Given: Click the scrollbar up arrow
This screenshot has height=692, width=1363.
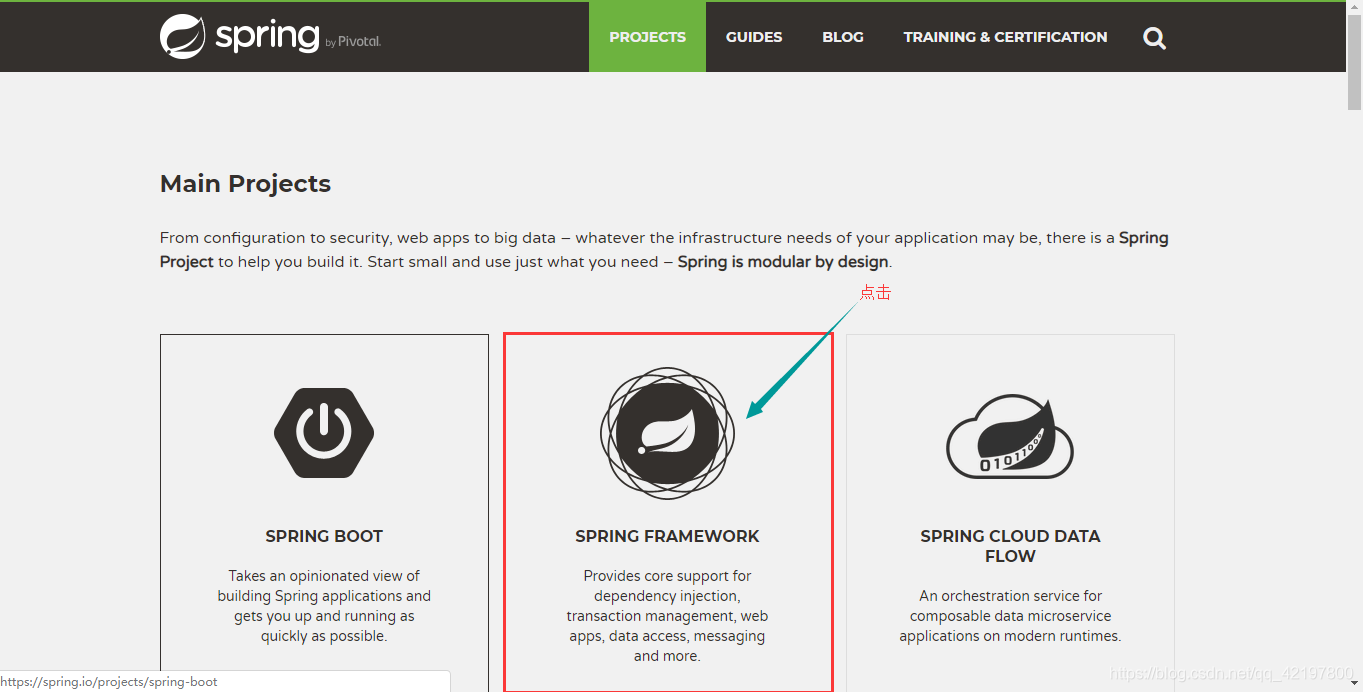Looking at the screenshot, I should click(1354, 8).
